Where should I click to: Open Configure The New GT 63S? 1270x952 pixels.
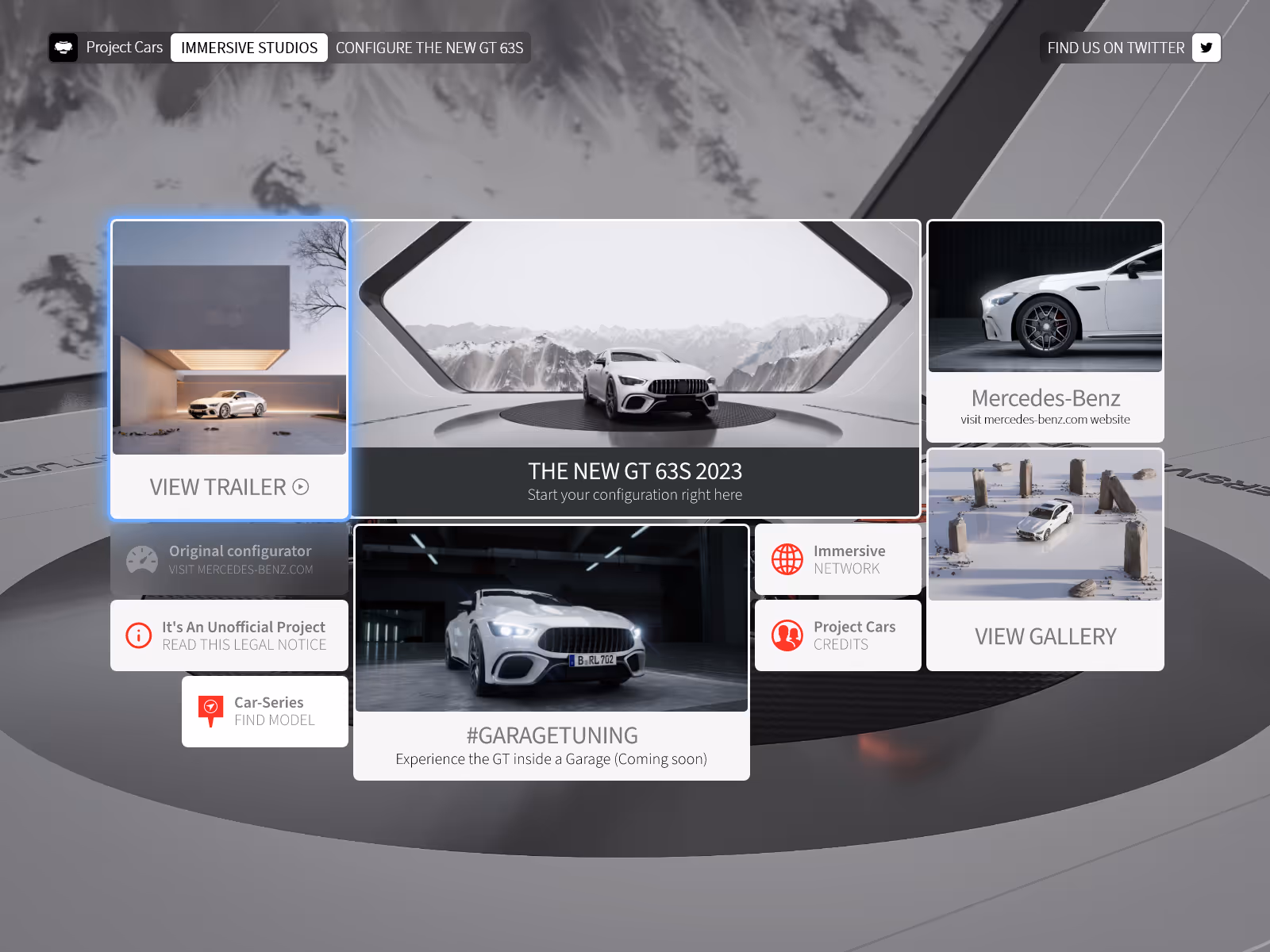(429, 48)
